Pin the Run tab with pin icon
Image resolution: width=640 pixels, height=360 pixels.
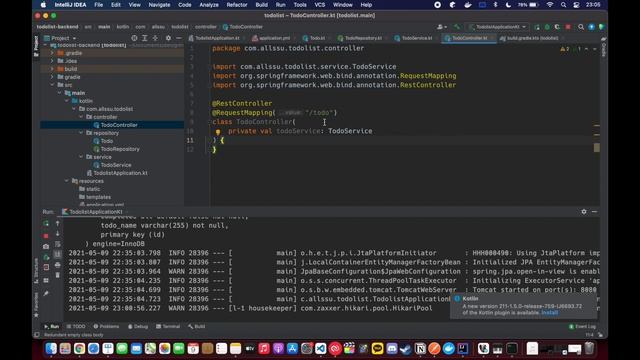point(46,293)
